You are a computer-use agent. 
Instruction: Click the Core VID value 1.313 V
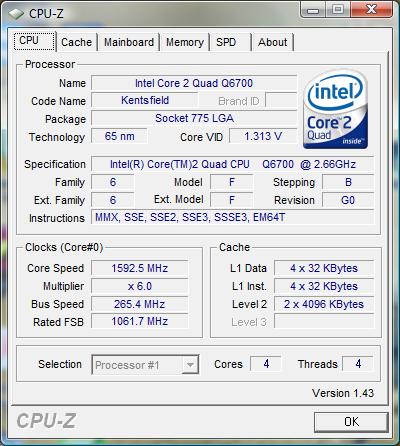(263, 136)
